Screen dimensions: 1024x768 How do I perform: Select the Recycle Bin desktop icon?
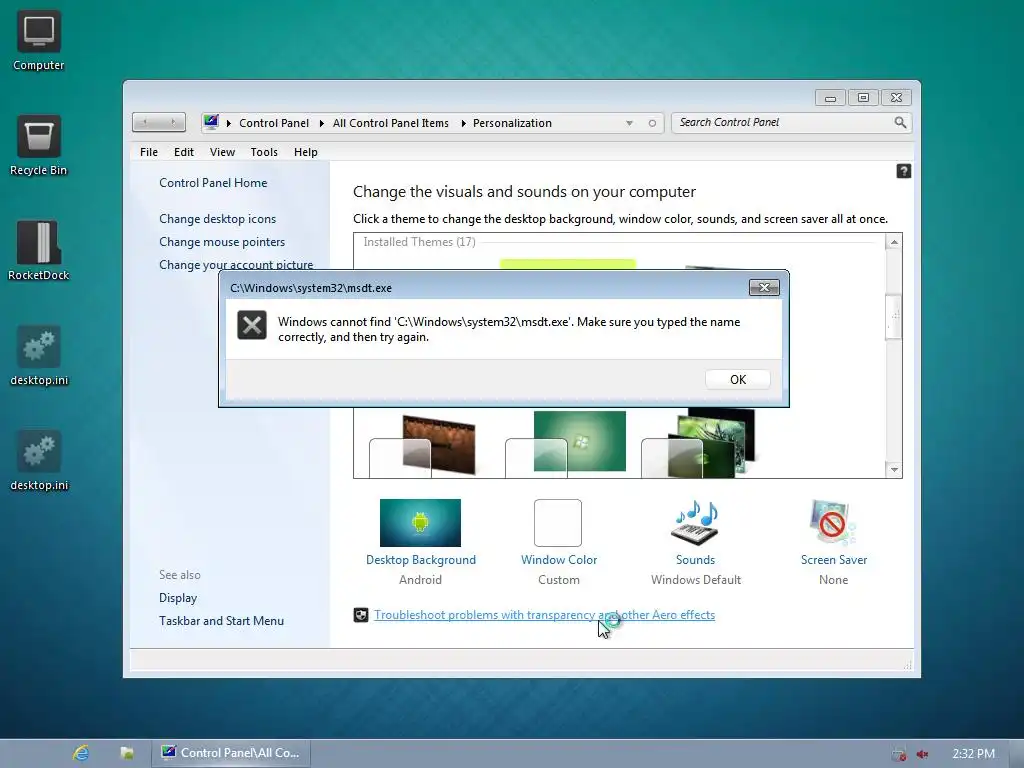pos(39,146)
